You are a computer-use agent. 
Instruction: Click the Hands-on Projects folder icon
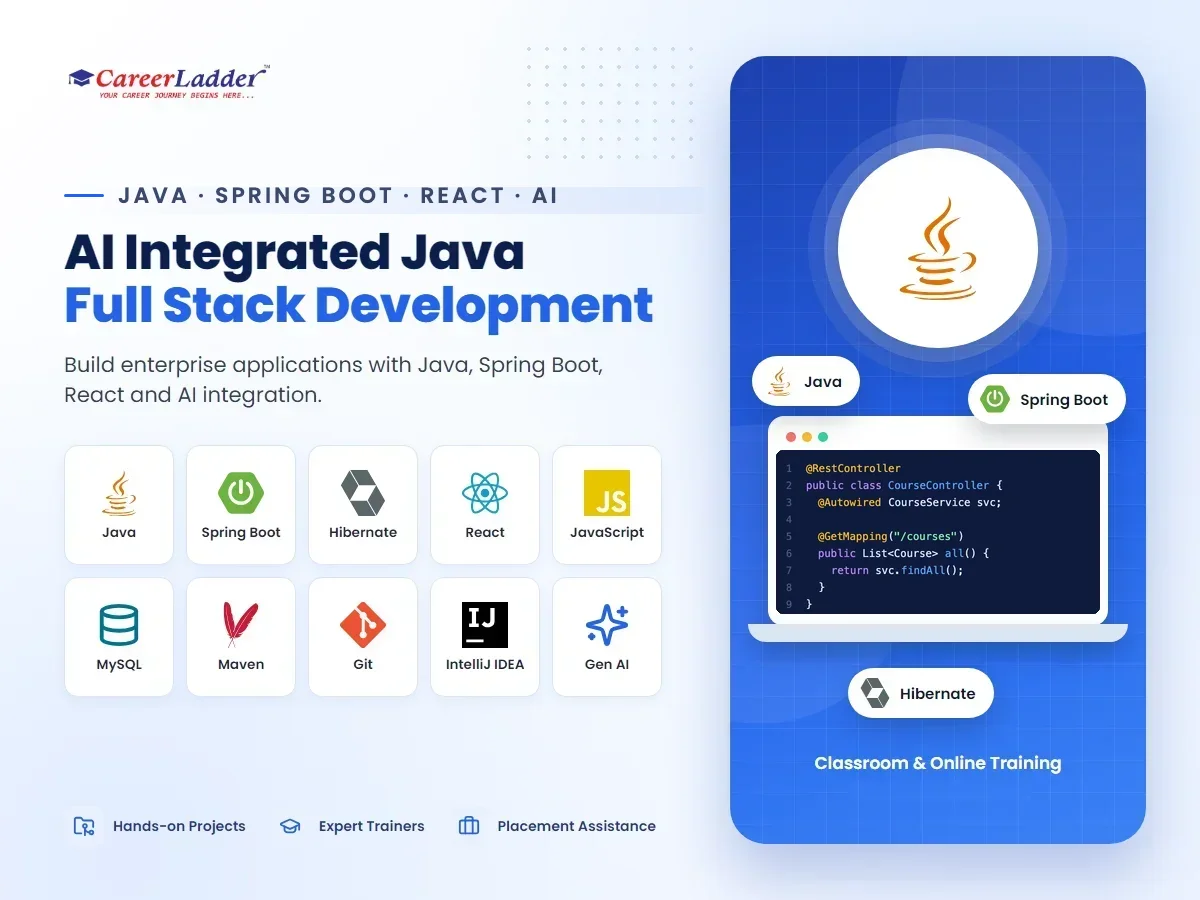tap(84, 826)
